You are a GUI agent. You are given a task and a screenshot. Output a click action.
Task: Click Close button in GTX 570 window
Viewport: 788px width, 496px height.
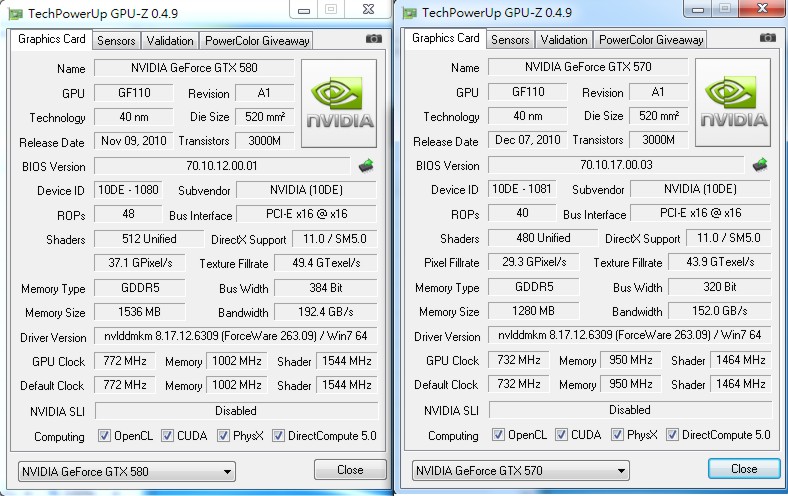[744, 469]
